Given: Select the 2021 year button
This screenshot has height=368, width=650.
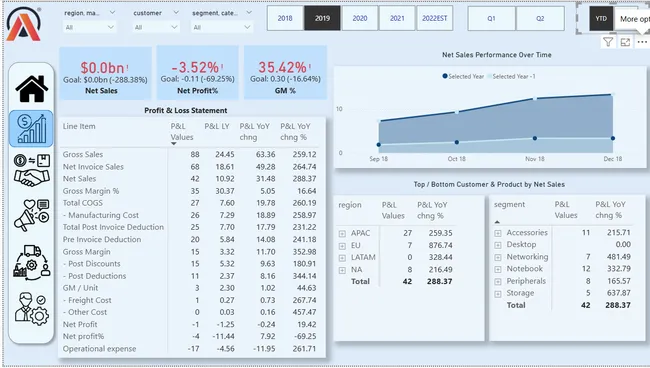Looking at the screenshot, I should click(397, 18).
